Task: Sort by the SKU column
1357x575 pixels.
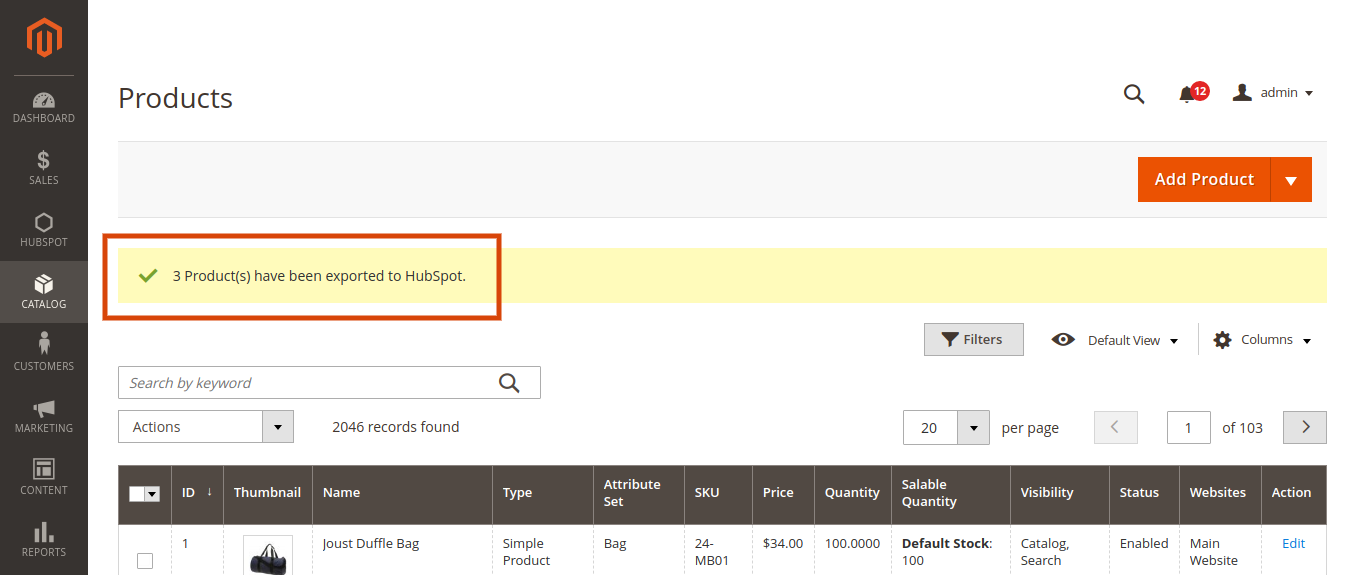Action: click(x=718, y=493)
